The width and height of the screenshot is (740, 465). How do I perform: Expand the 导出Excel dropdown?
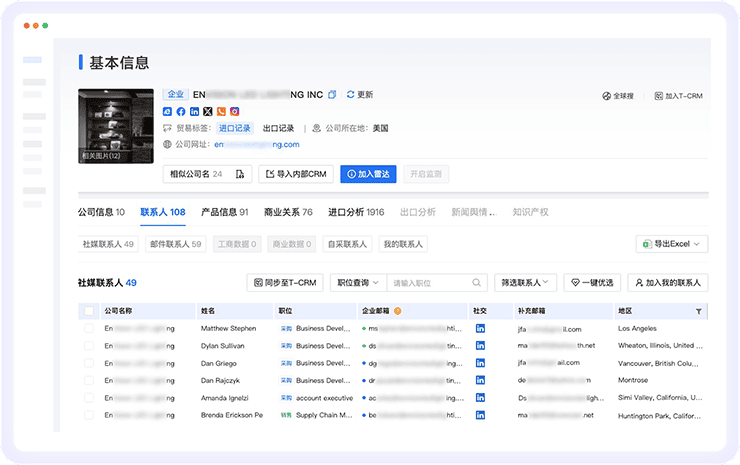(672, 244)
